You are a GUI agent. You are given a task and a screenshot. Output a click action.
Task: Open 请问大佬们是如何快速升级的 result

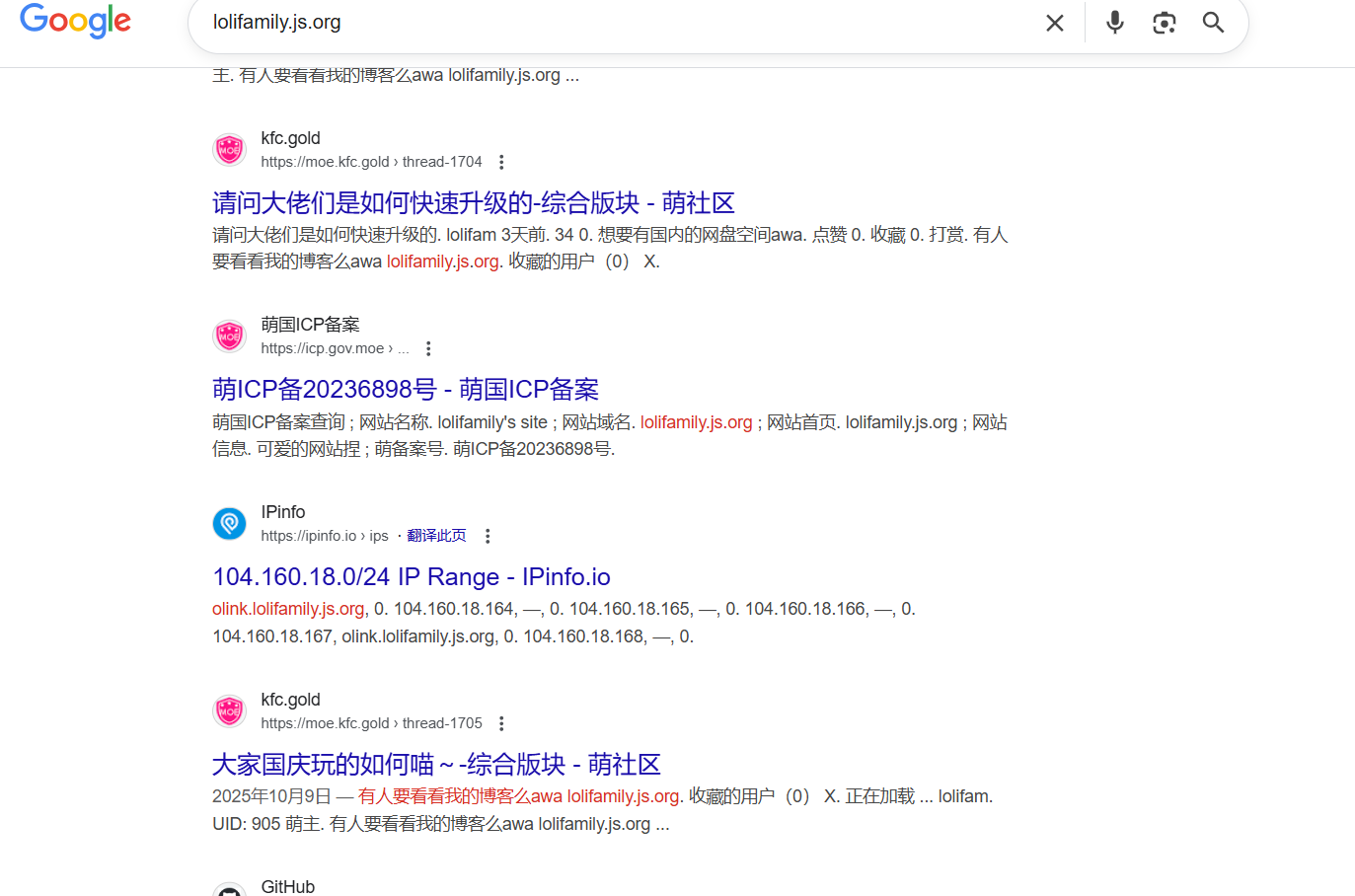473,203
